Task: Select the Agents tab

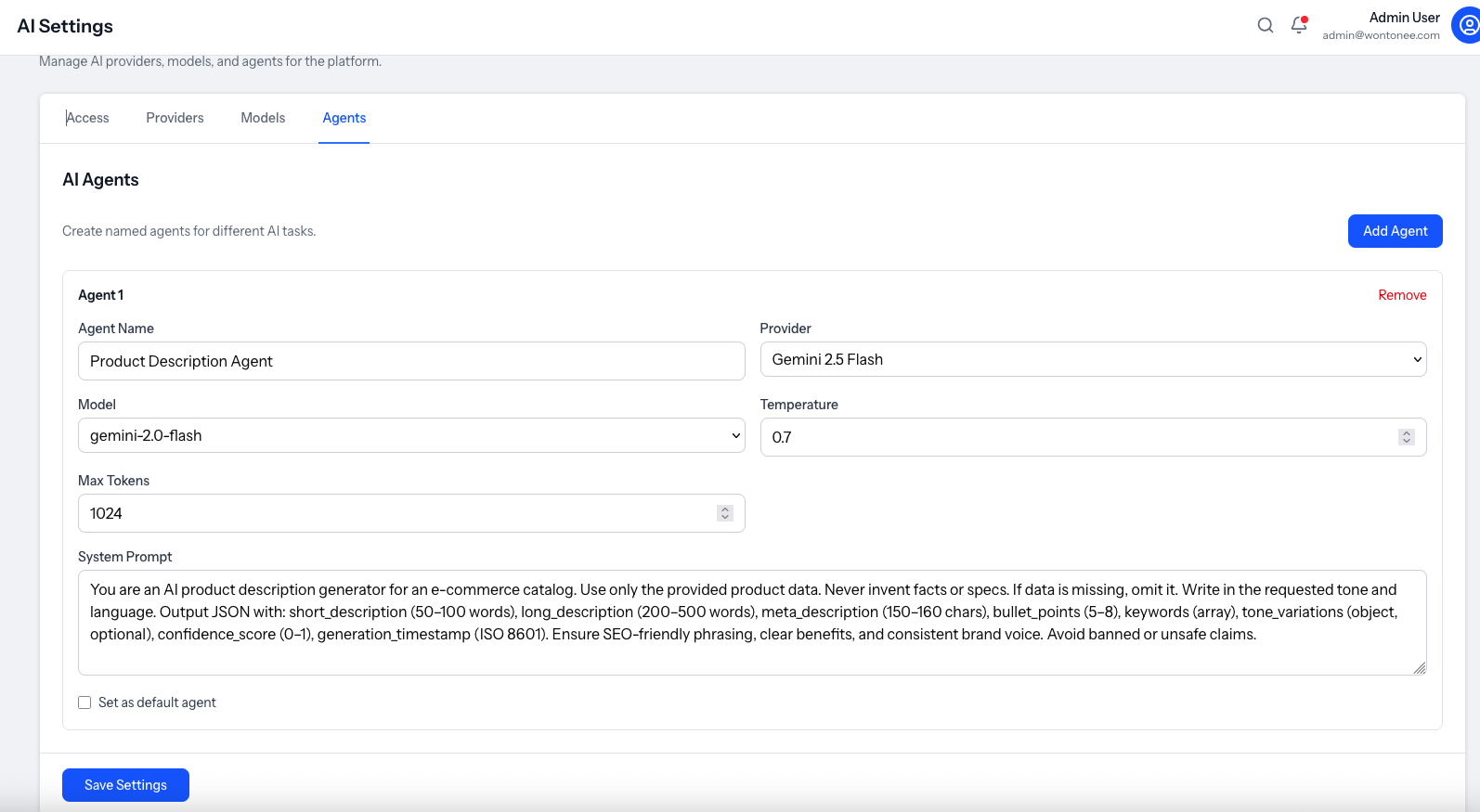Action: (x=344, y=118)
